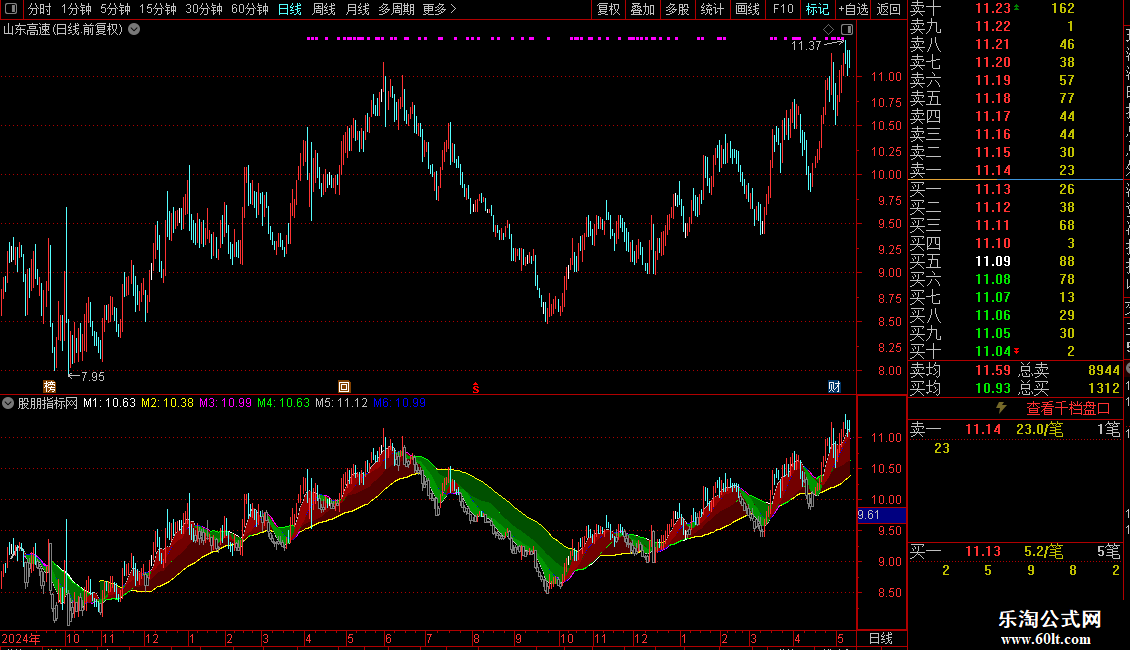Select the 买十 11.04 order row
This screenshot has width=1130, height=650.
pos(1015,352)
